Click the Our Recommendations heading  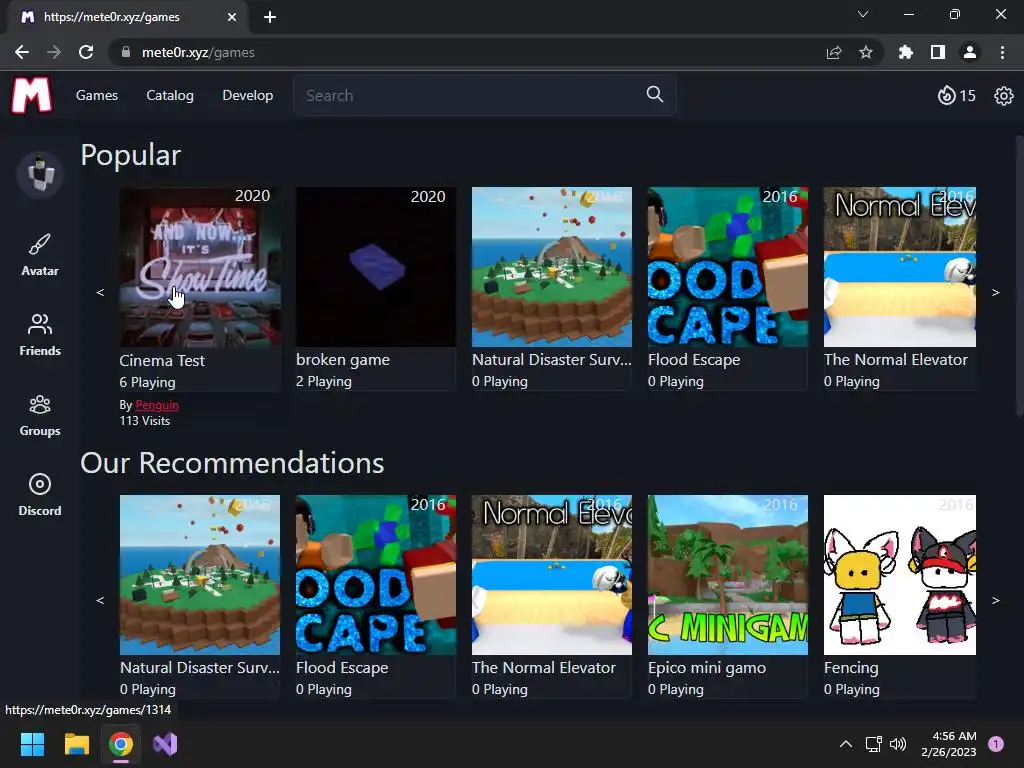[232, 463]
